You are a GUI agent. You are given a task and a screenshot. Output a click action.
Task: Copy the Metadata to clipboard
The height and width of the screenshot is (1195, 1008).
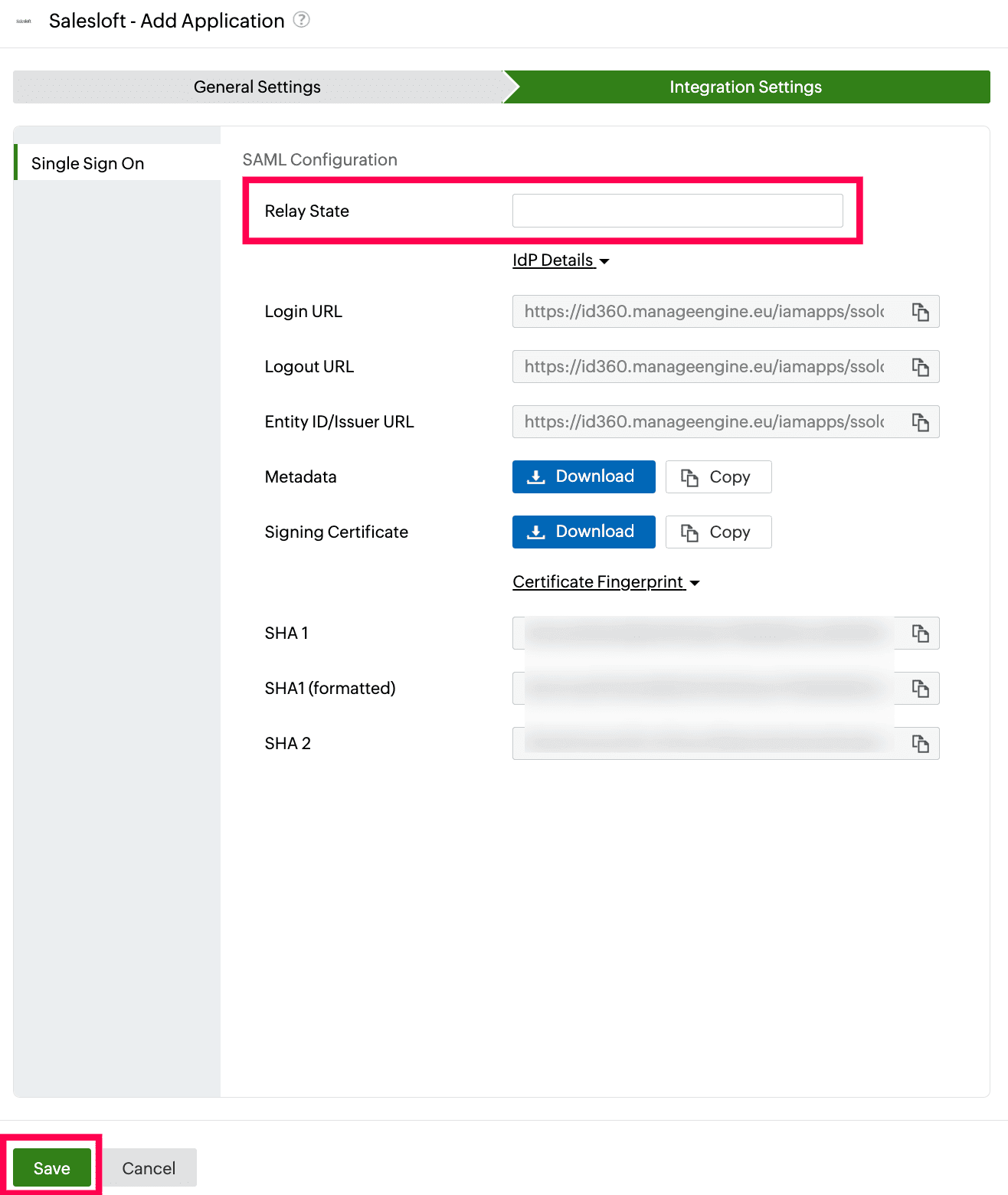click(x=718, y=476)
